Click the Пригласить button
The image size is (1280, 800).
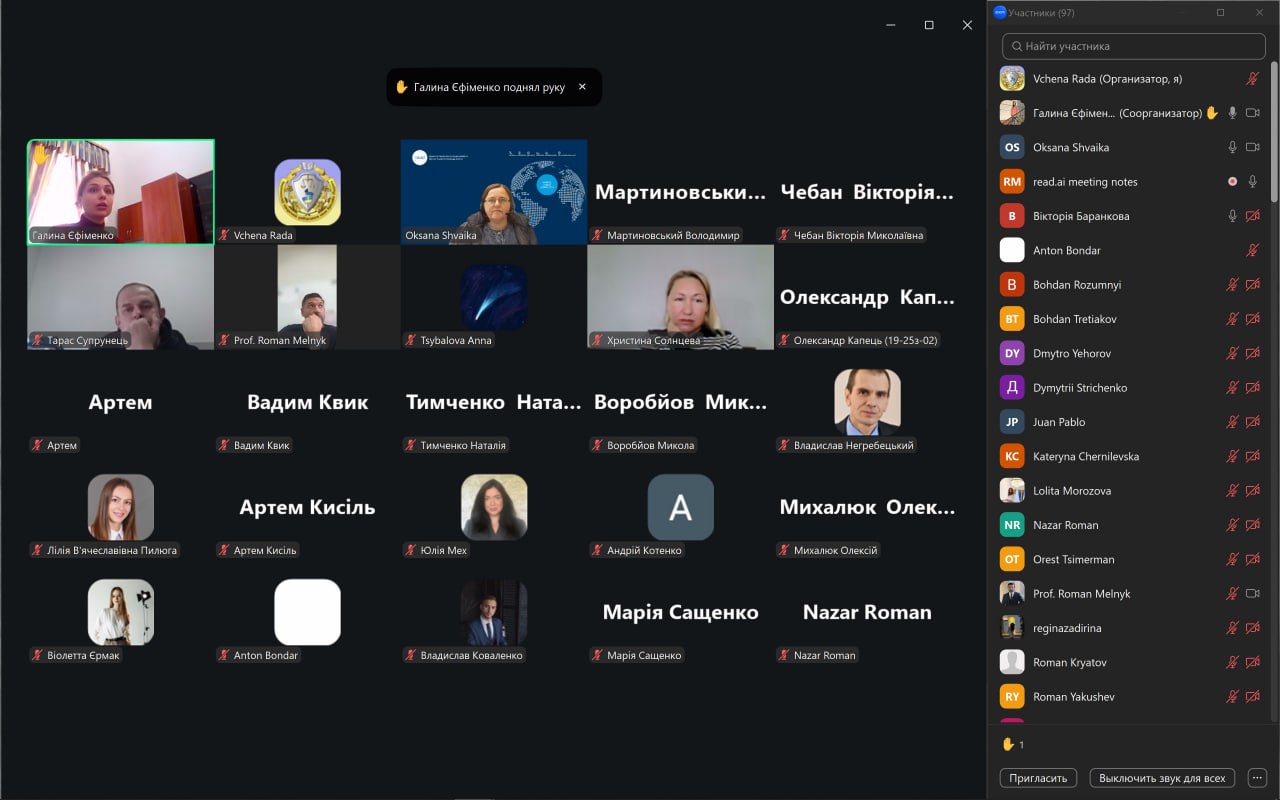point(1038,778)
